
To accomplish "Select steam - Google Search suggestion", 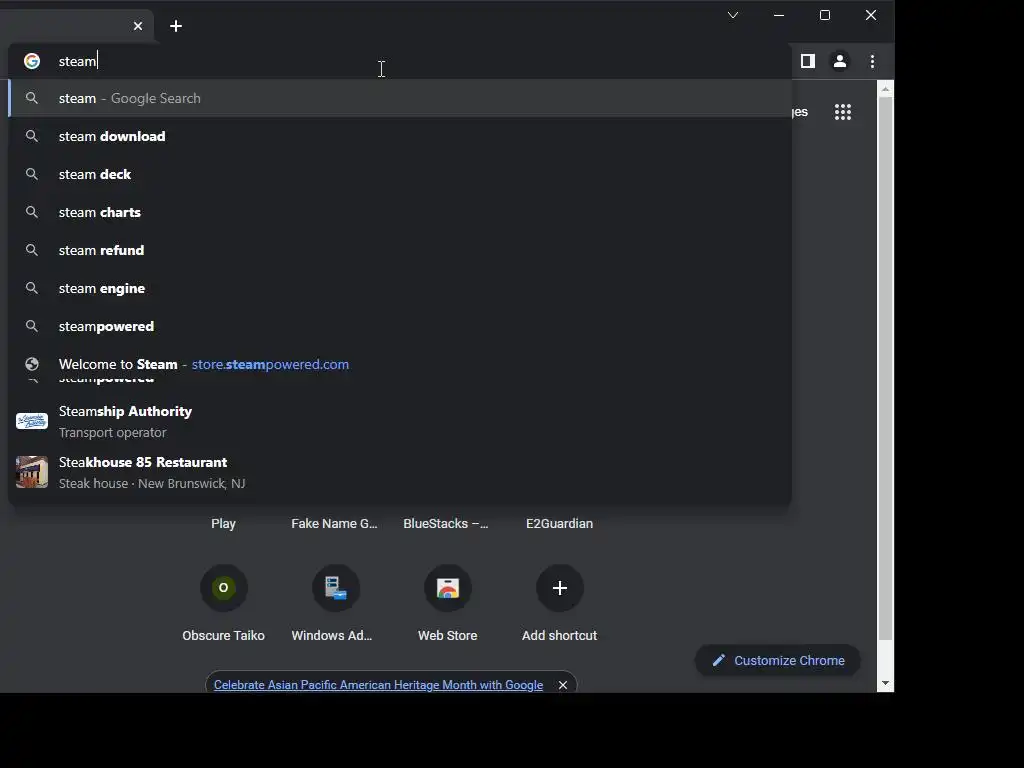I will (400, 99).
